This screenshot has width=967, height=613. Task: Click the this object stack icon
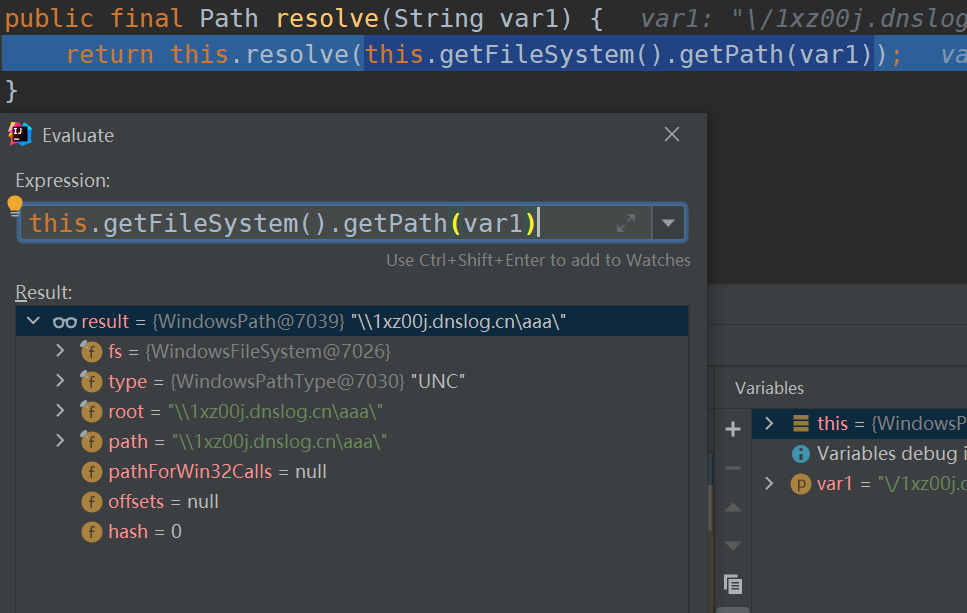pos(800,423)
